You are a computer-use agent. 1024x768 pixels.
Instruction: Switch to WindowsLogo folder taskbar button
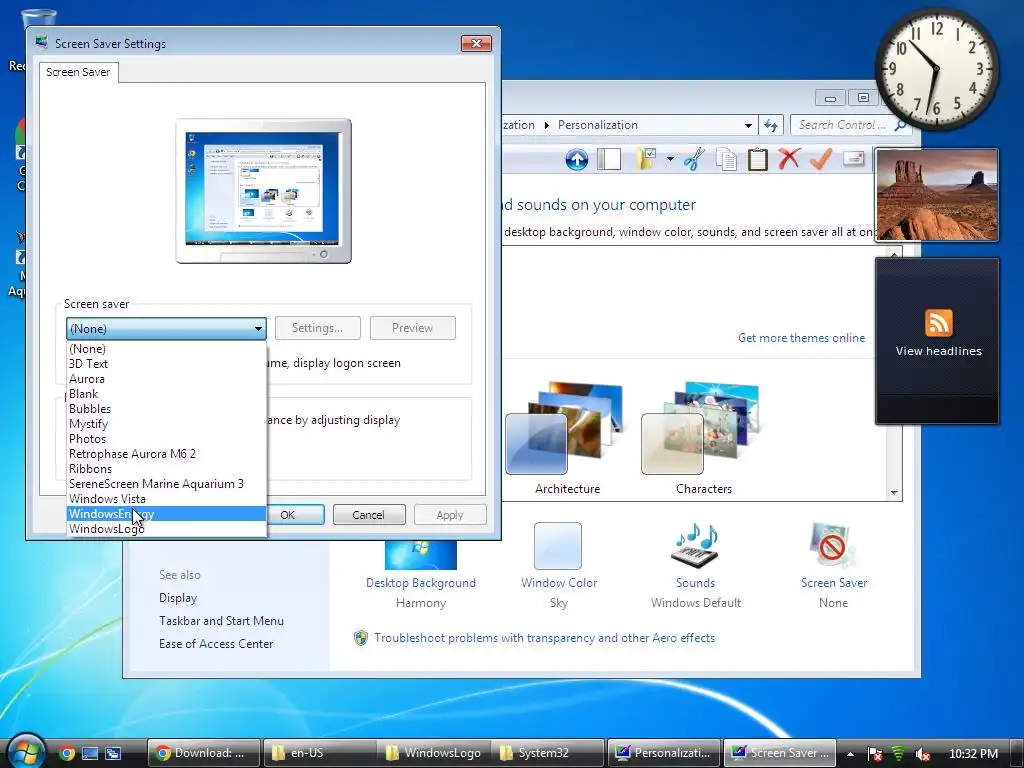434,753
